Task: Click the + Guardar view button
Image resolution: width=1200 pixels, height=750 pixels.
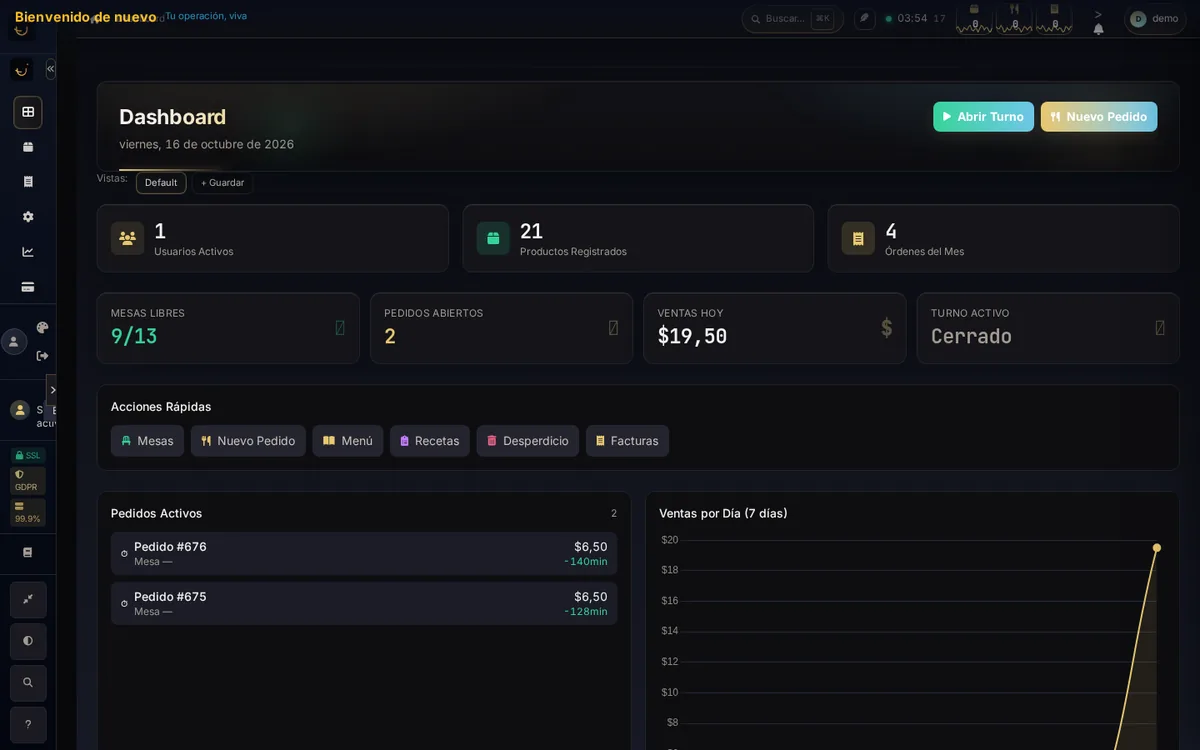Action: pos(222,183)
